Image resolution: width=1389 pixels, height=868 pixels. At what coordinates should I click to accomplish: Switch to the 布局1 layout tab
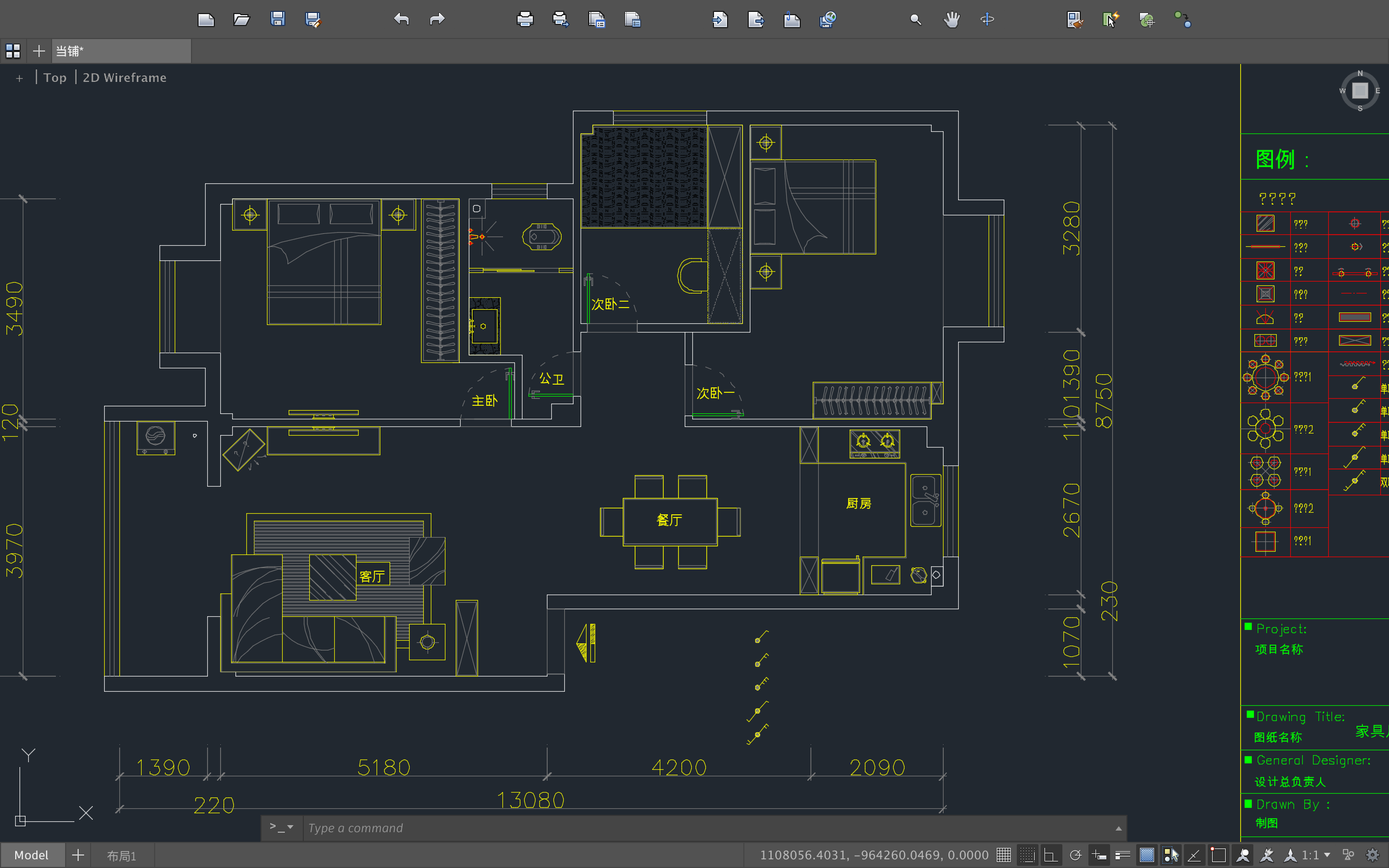pyautogui.click(x=122, y=856)
